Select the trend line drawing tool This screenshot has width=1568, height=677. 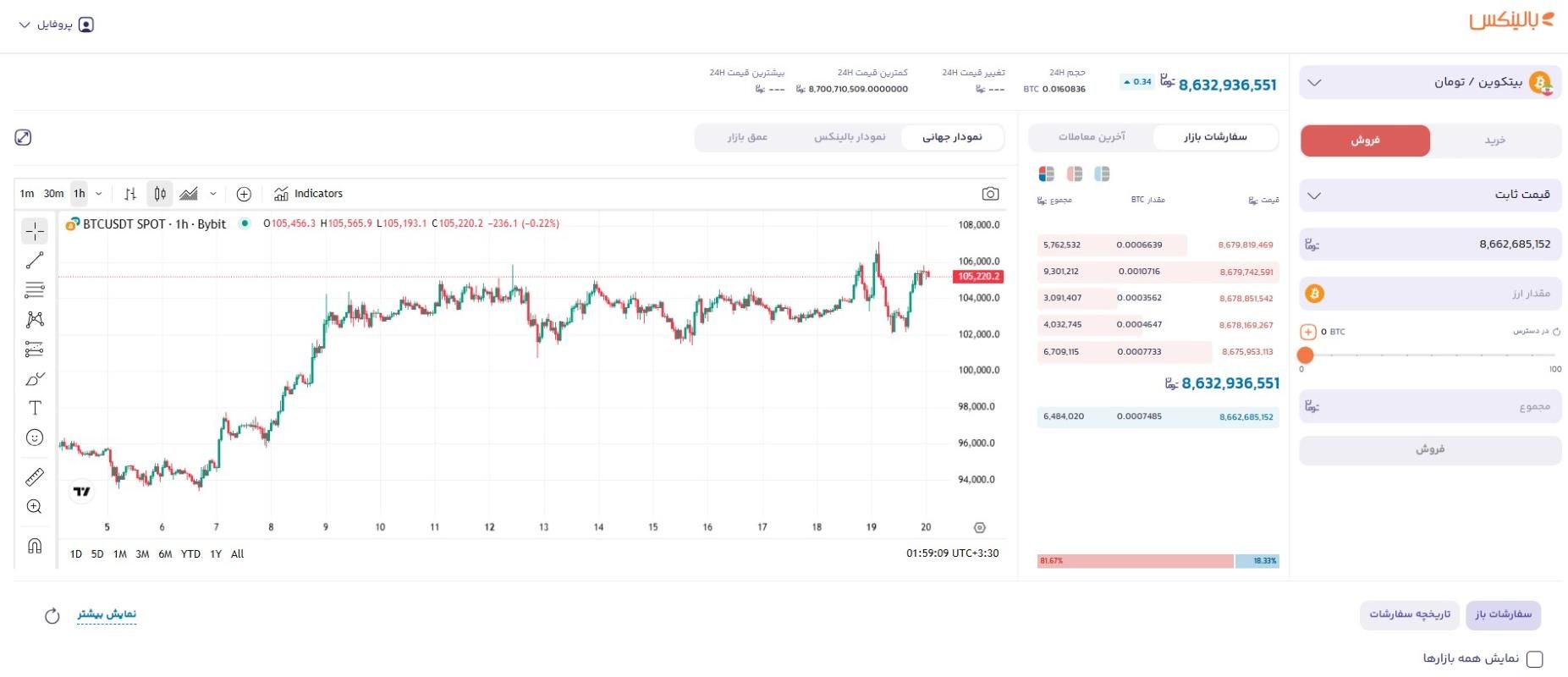35,261
